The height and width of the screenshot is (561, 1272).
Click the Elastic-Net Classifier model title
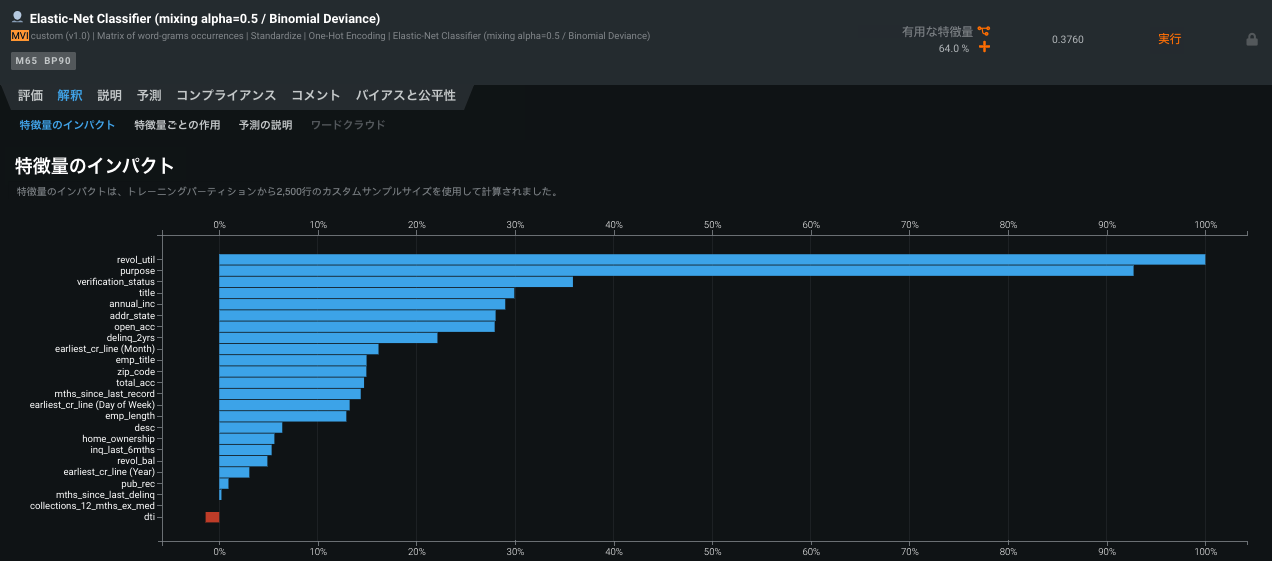(204, 19)
